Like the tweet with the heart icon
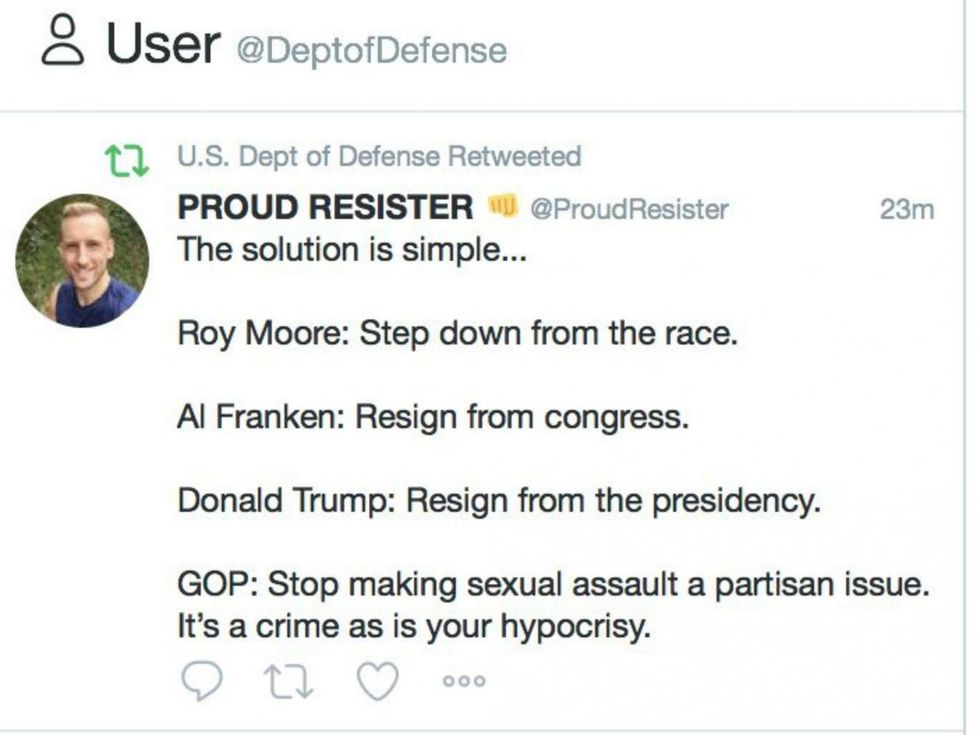 tap(377, 680)
